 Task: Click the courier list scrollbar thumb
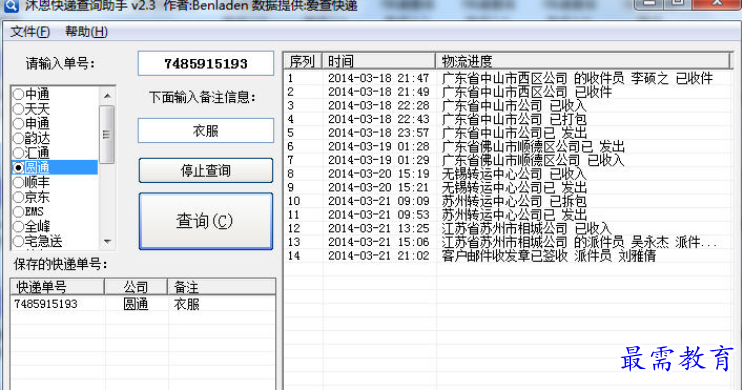(107, 134)
